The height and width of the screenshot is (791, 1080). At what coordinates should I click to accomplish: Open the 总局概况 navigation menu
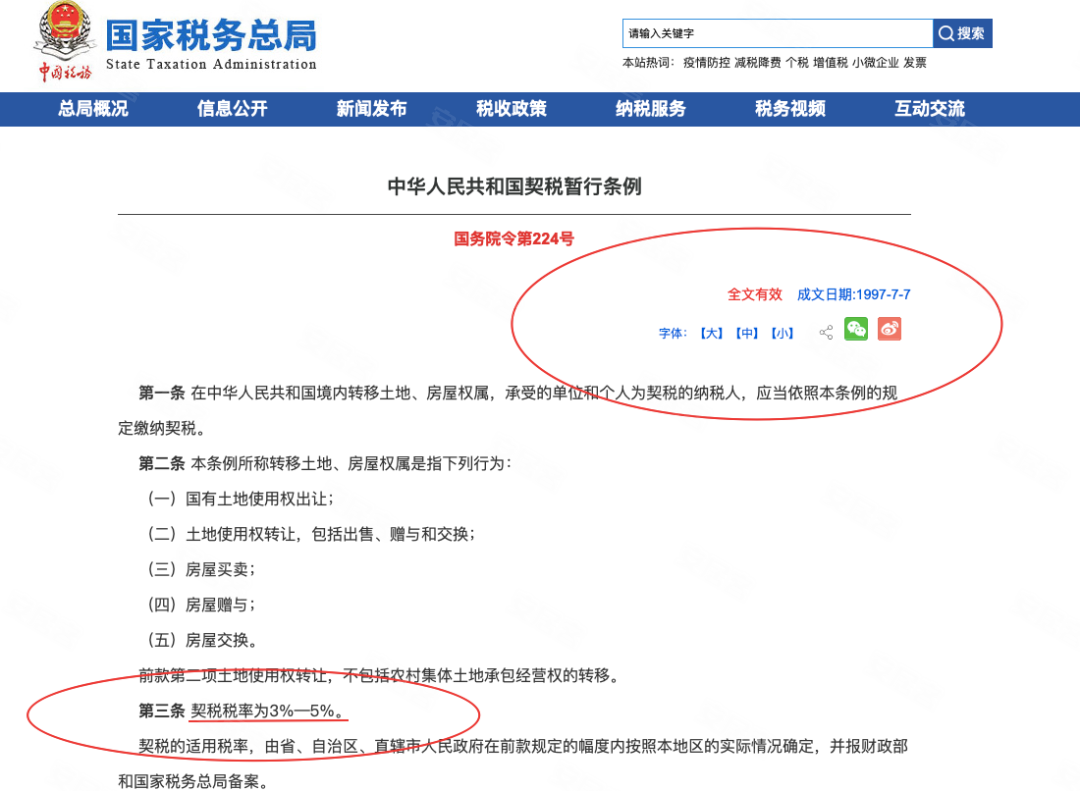pyautogui.click(x=93, y=109)
